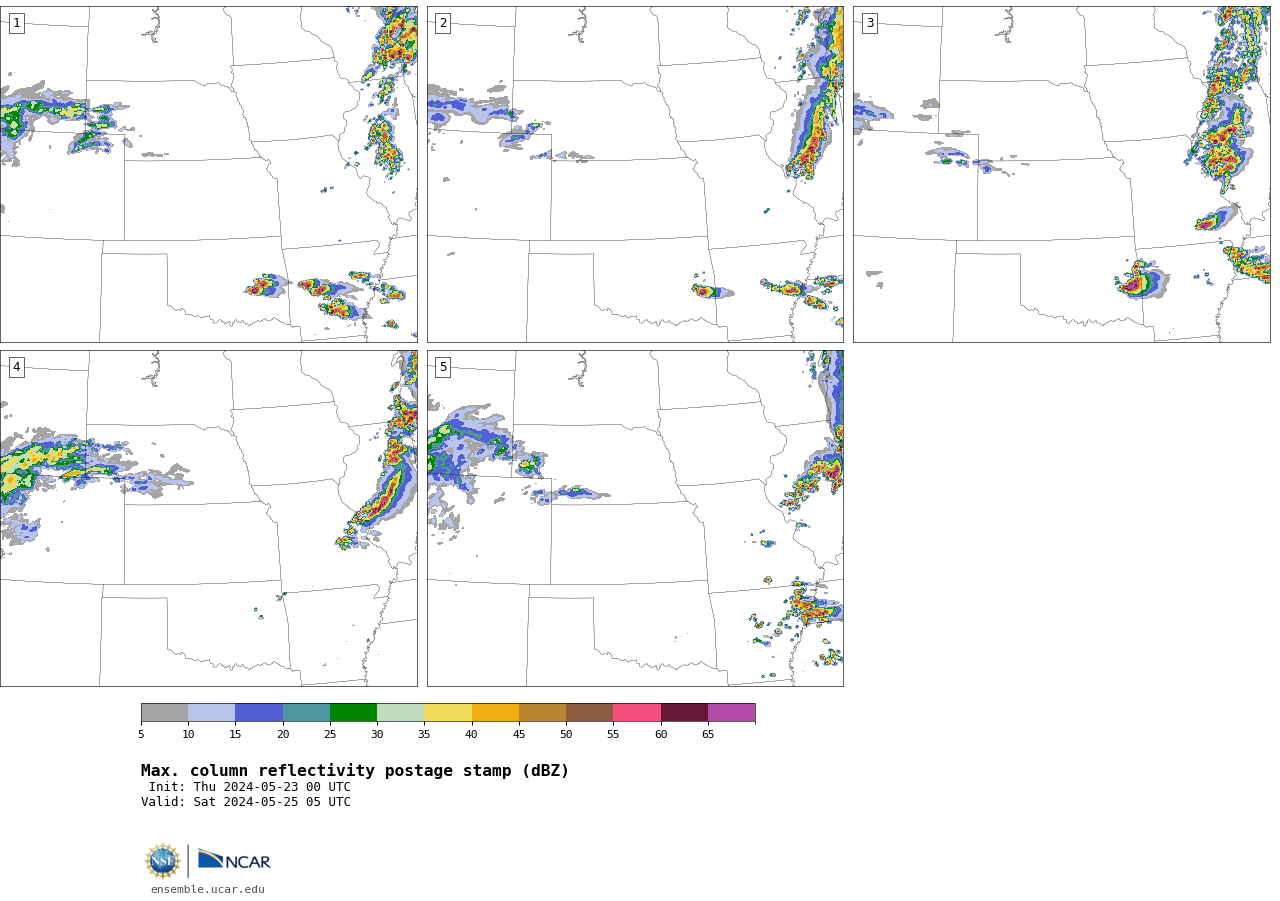Click the tan 45-50 dBZ swatch
Image resolution: width=1280 pixels, height=901 pixels.
(x=542, y=713)
